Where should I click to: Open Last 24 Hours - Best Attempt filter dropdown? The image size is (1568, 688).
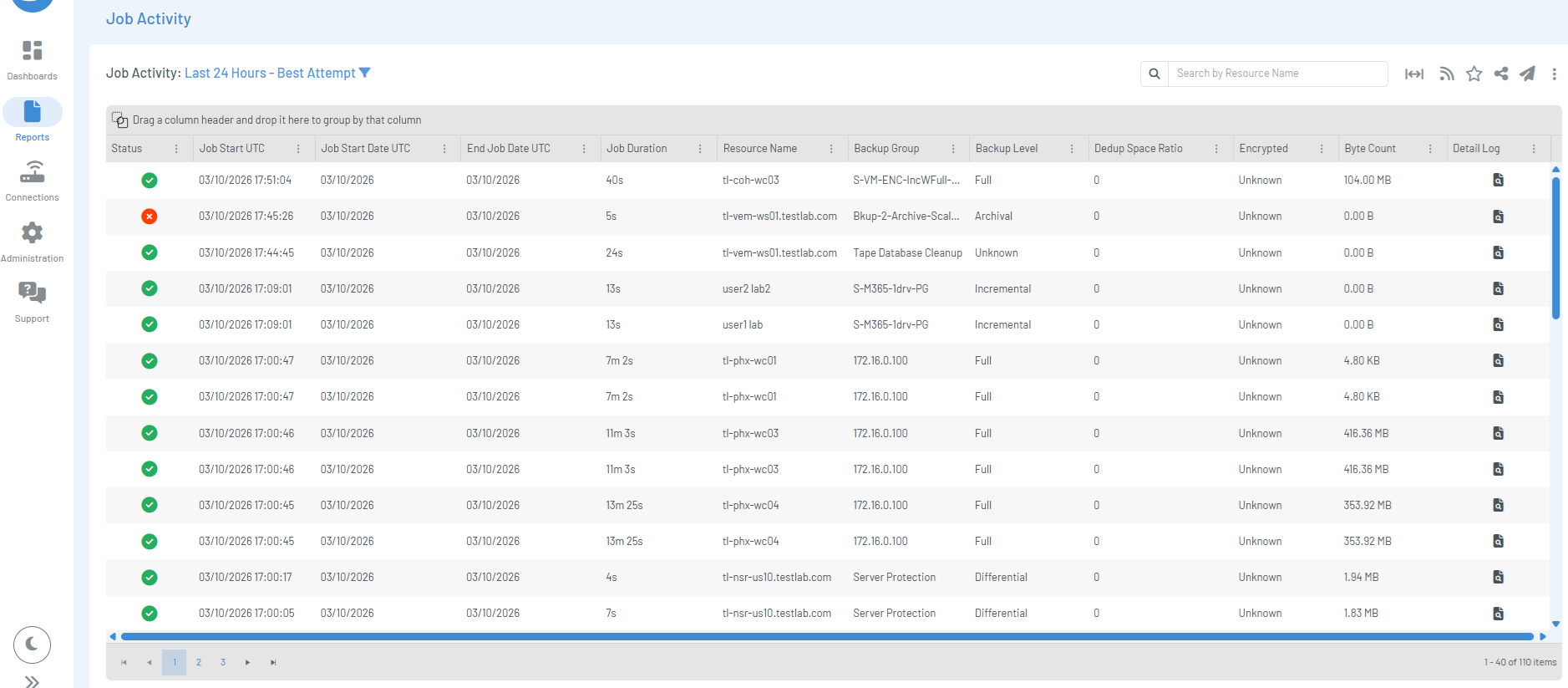pos(277,74)
